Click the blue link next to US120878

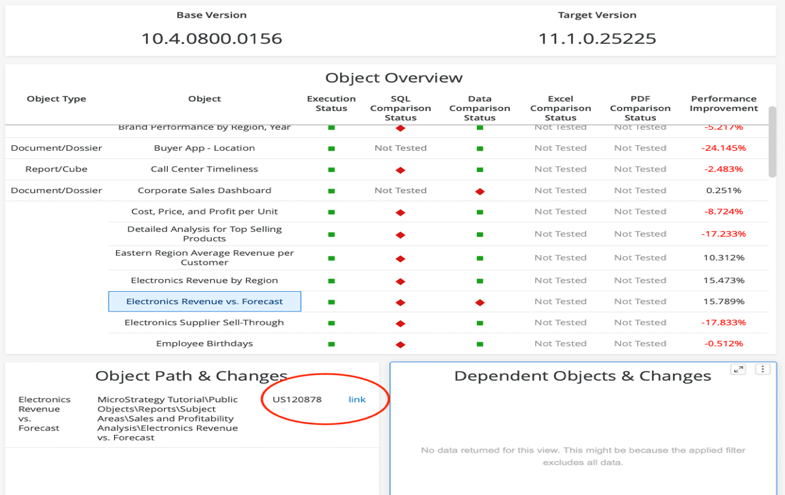[x=357, y=400]
